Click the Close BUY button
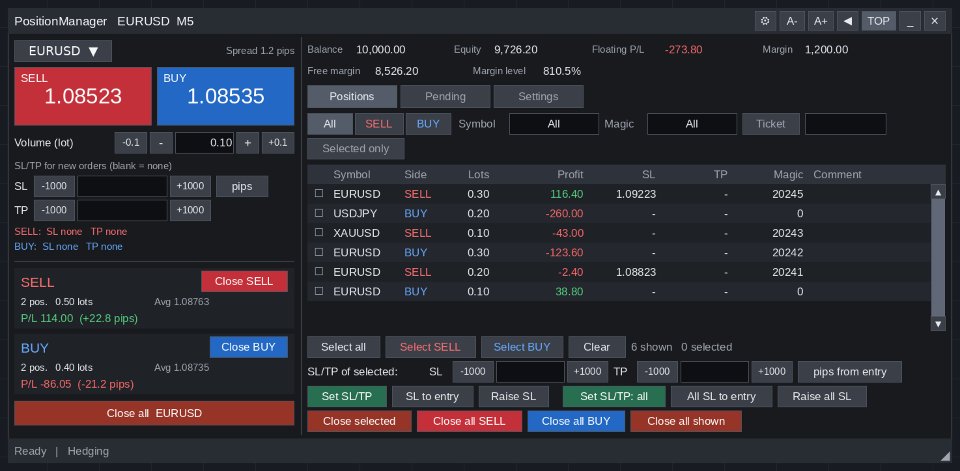 point(249,347)
